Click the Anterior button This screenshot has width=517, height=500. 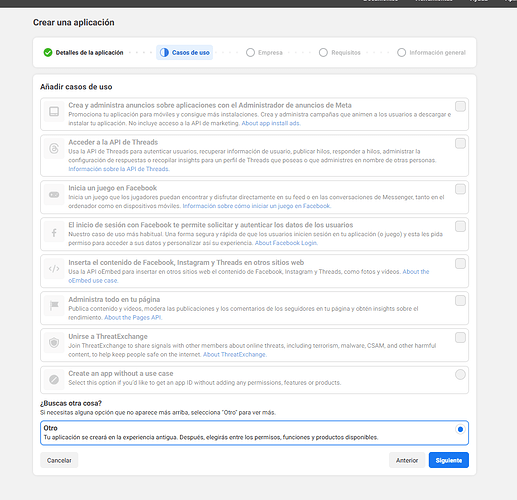(407, 460)
